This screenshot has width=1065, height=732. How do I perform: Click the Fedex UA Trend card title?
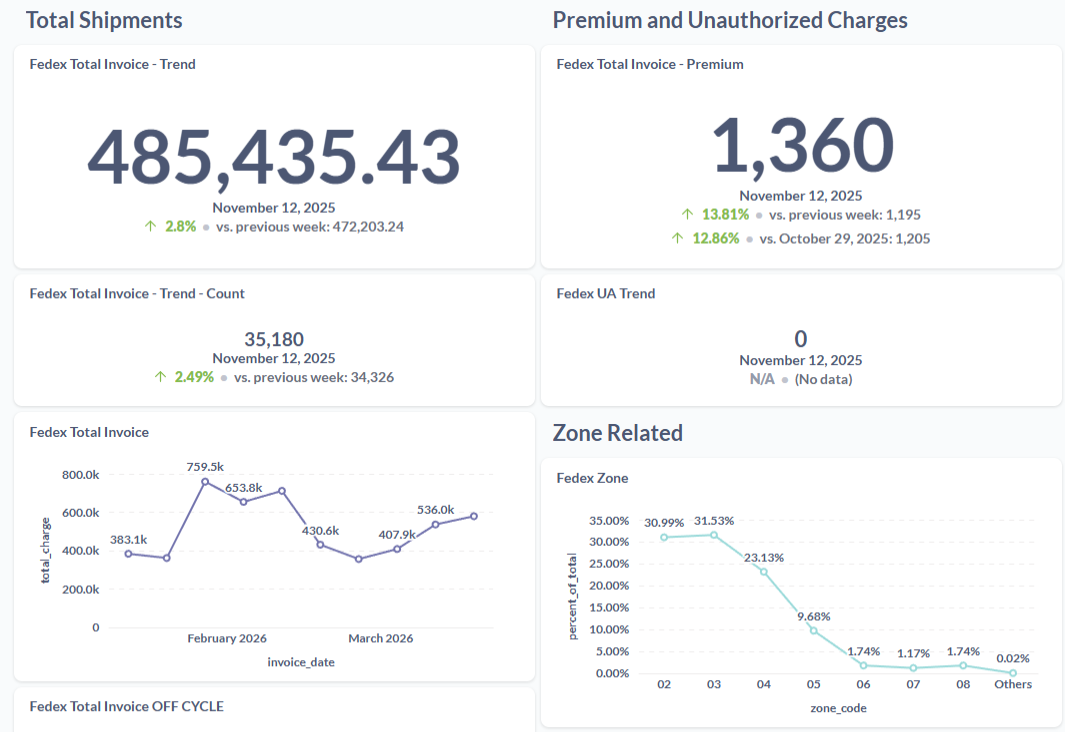click(604, 293)
